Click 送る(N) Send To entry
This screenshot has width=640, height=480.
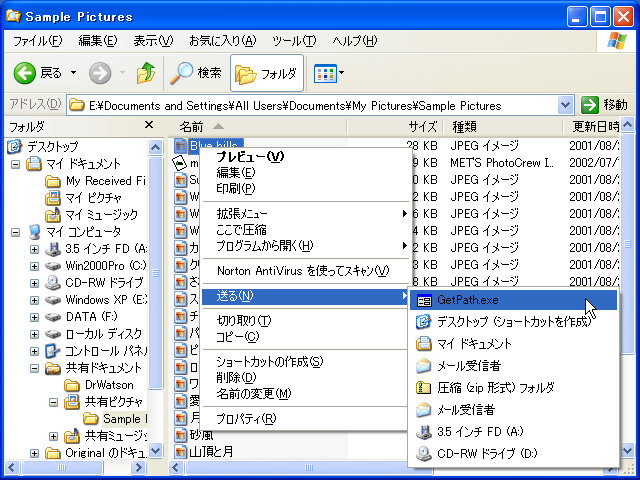[x=306, y=296]
